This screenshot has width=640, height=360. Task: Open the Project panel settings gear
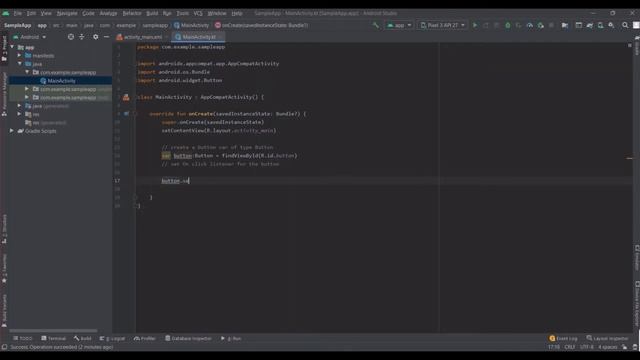(96, 37)
